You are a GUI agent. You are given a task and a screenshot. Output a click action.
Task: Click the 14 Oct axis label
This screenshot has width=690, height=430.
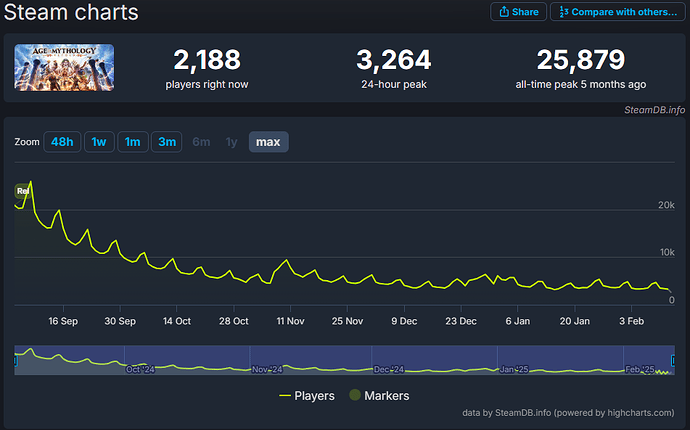click(177, 321)
